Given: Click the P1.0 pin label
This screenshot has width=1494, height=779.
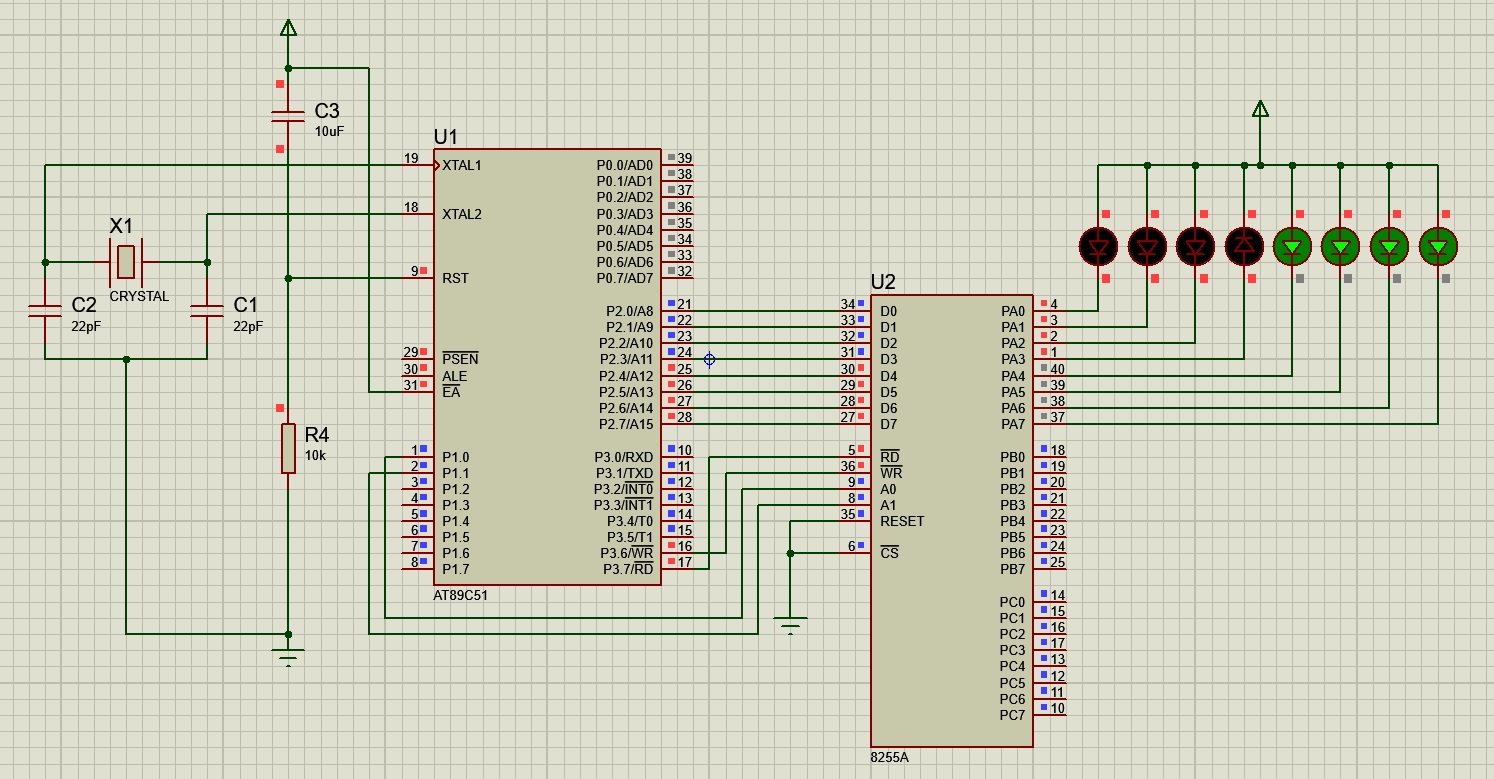Looking at the screenshot, I should click(455, 457).
